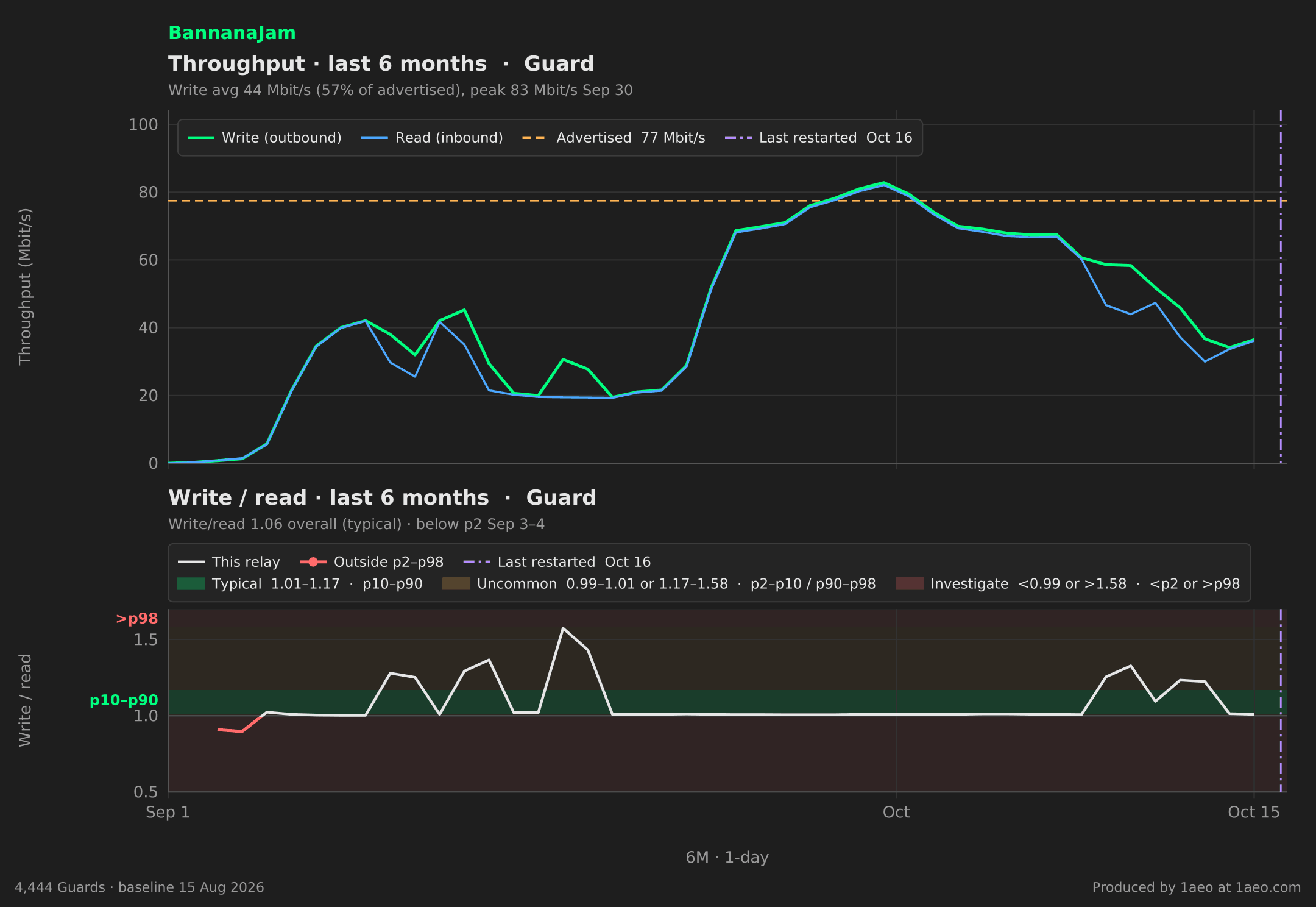Screen dimensions: 1316x907
Task: Click the Read (inbound) legend entry
Action: tap(432, 138)
